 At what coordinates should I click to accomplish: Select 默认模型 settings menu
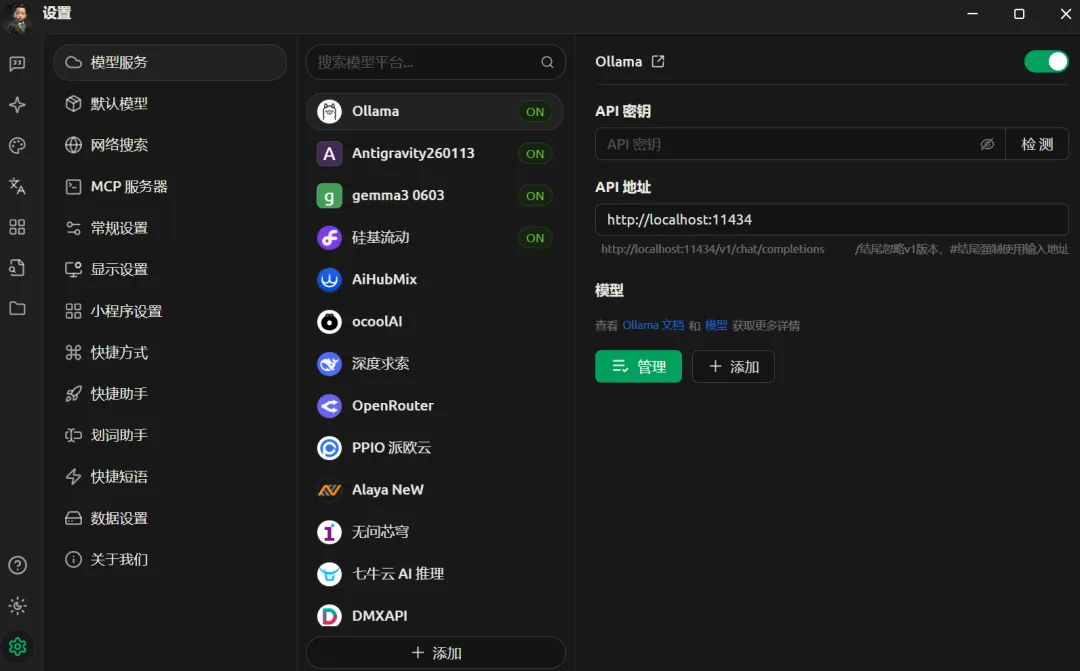click(x=170, y=103)
